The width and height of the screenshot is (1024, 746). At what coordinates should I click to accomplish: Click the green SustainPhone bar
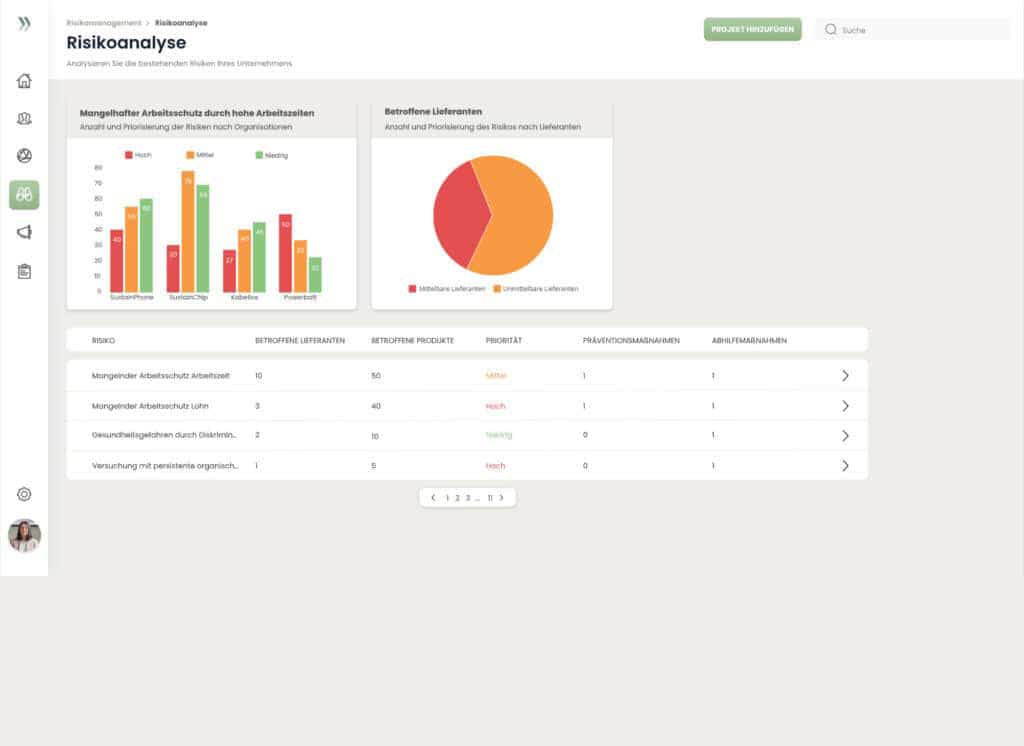click(x=146, y=246)
